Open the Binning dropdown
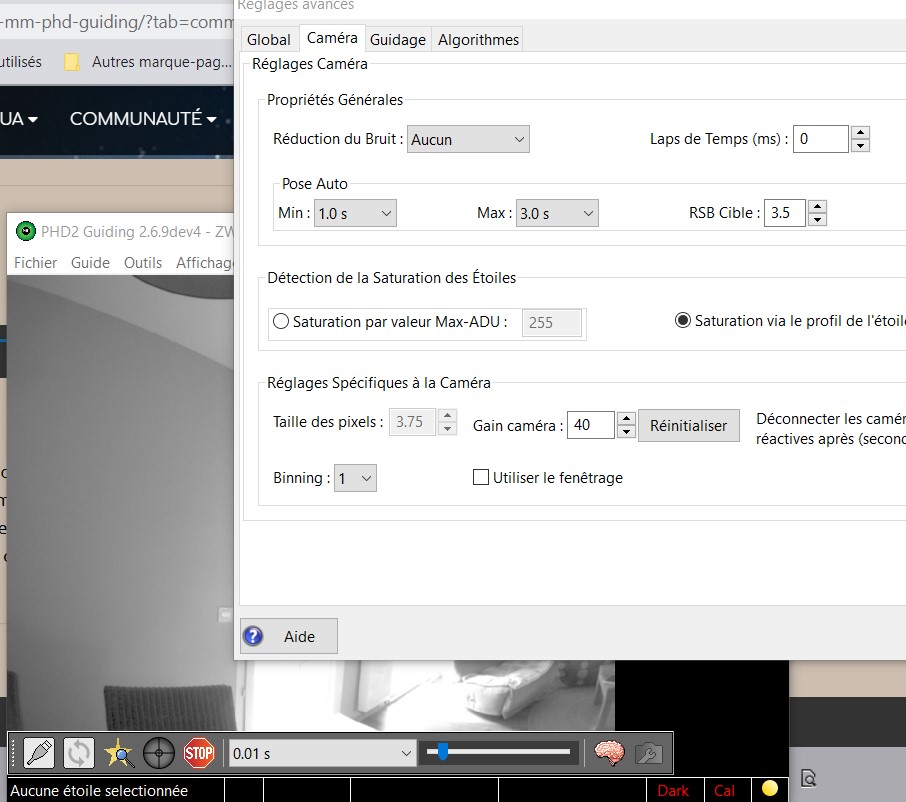906x802 pixels. (x=355, y=478)
